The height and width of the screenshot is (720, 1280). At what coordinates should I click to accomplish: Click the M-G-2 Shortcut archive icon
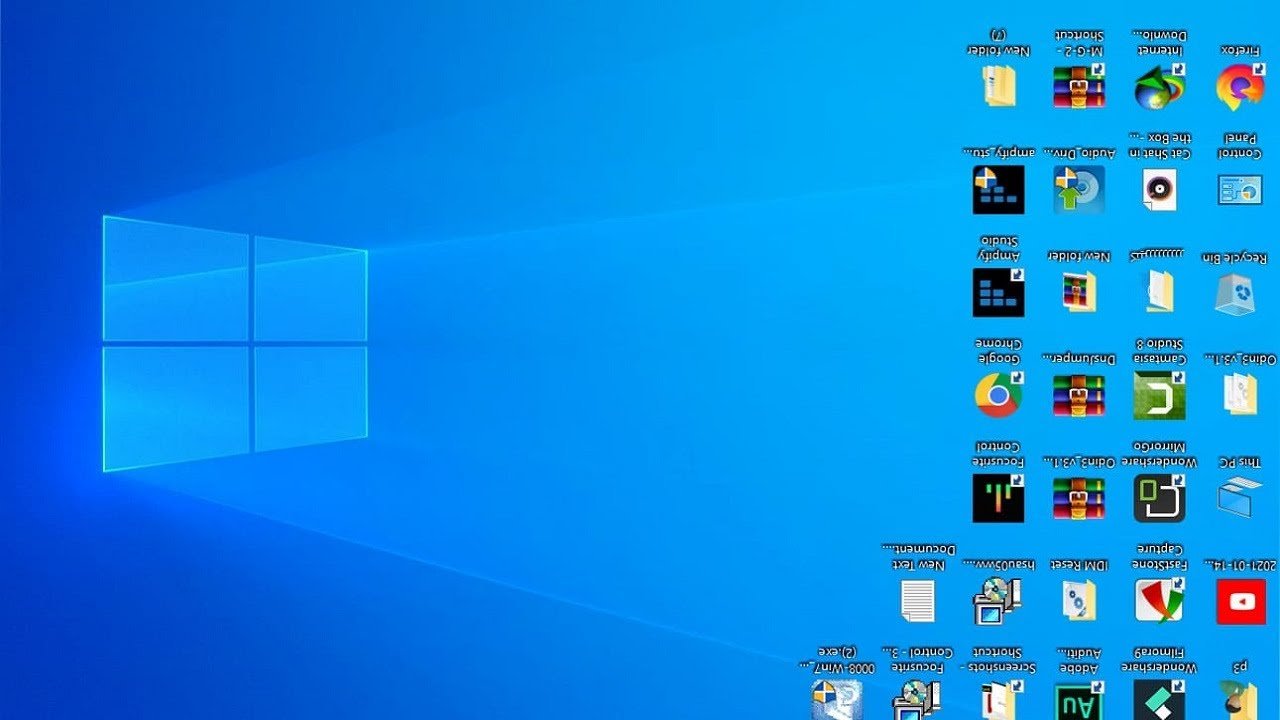click(1079, 86)
